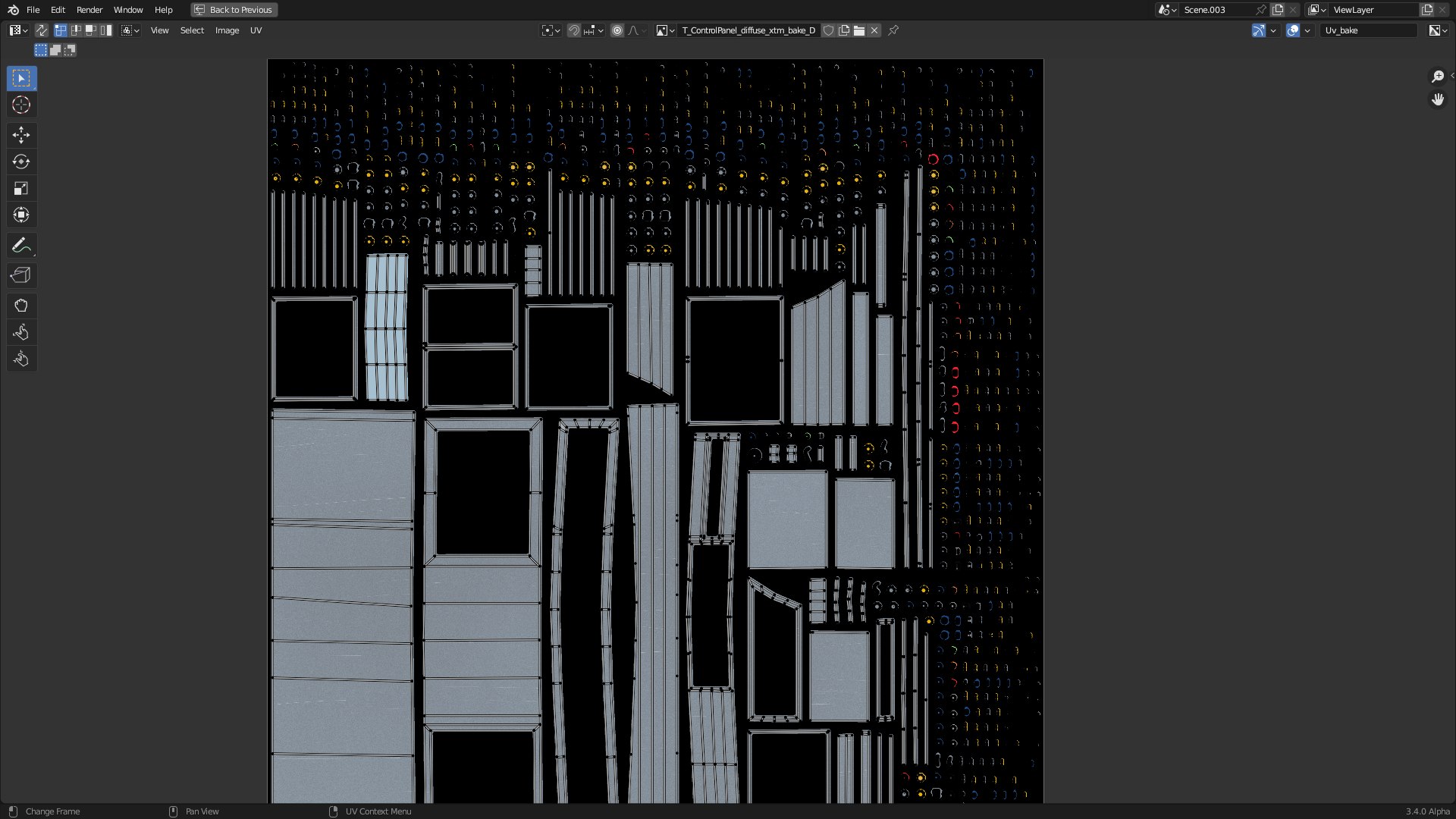Screen dimensions: 1456x819
Task: Enable vertex selection mode
Action: [x=61, y=30]
